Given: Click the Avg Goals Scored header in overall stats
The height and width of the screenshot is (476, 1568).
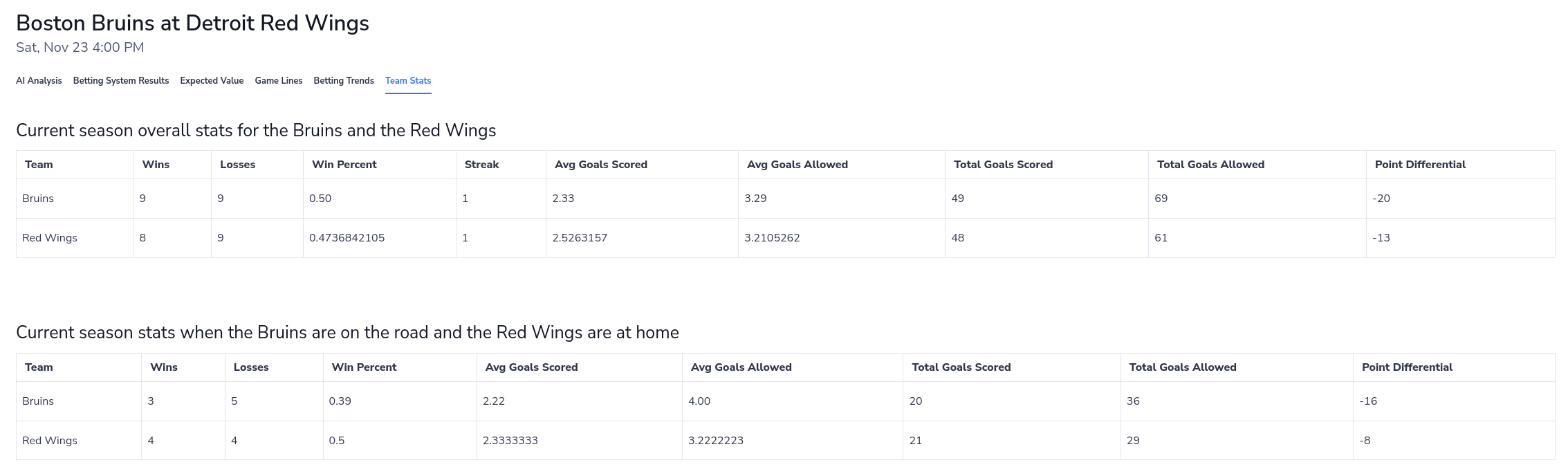Looking at the screenshot, I should click(600, 165).
